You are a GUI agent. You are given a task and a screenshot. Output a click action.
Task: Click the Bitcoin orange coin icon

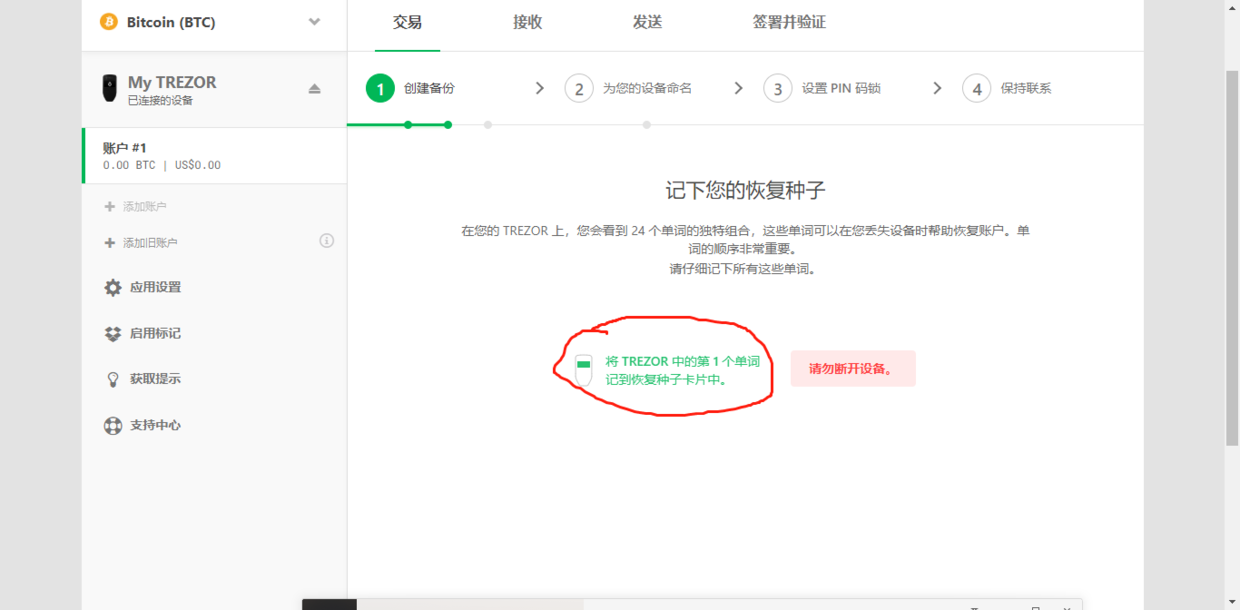pyautogui.click(x=109, y=22)
